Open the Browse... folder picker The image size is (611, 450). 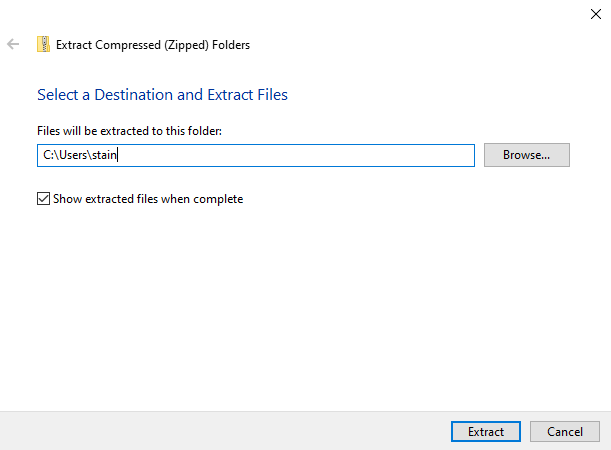tap(526, 155)
